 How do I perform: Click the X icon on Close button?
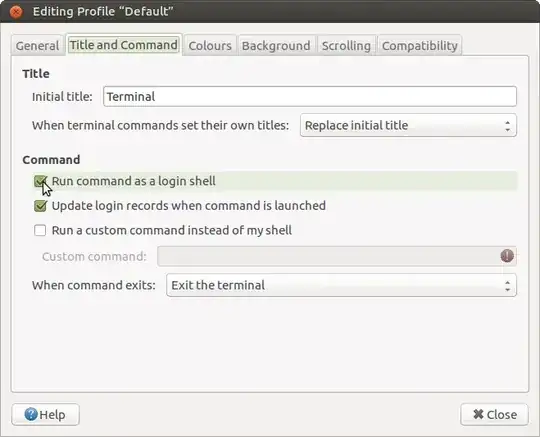pos(478,414)
